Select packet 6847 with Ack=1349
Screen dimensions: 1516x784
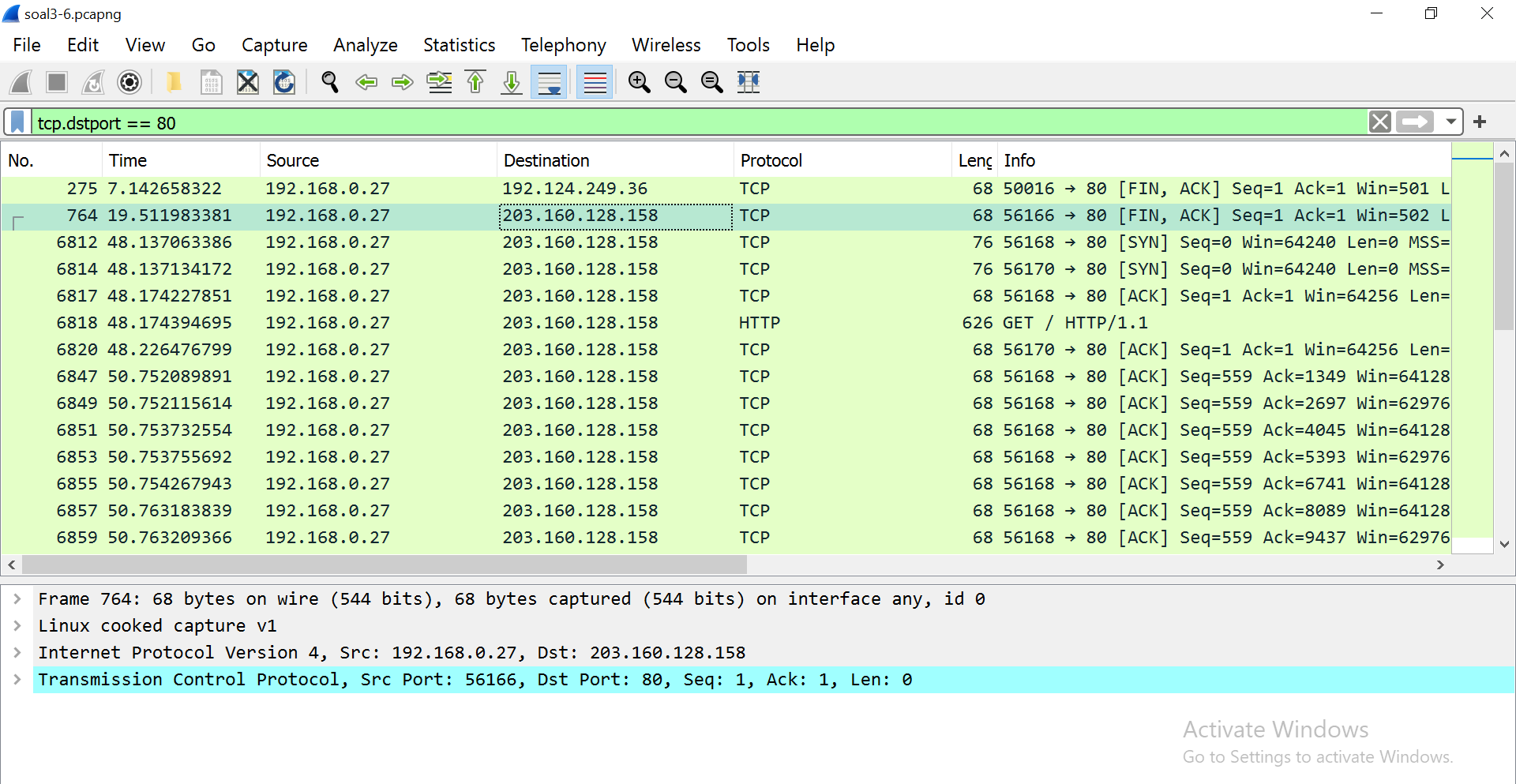point(726,377)
